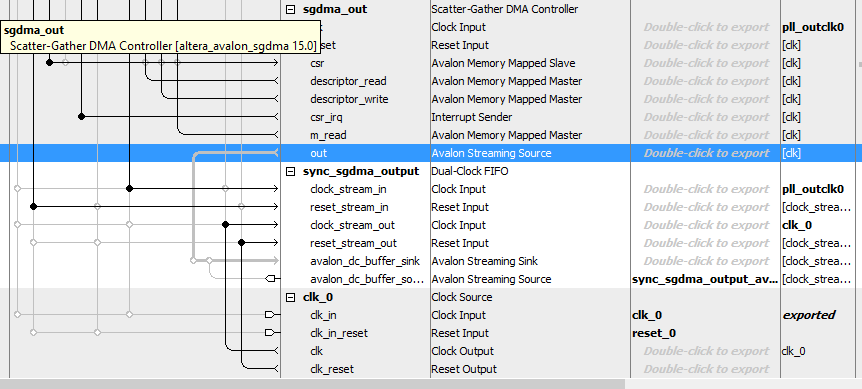Collapse the sgdma_out component tree
Image resolution: width=862 pixels, height=389 pixels.
pyautogui.click(x=291, y=9)
